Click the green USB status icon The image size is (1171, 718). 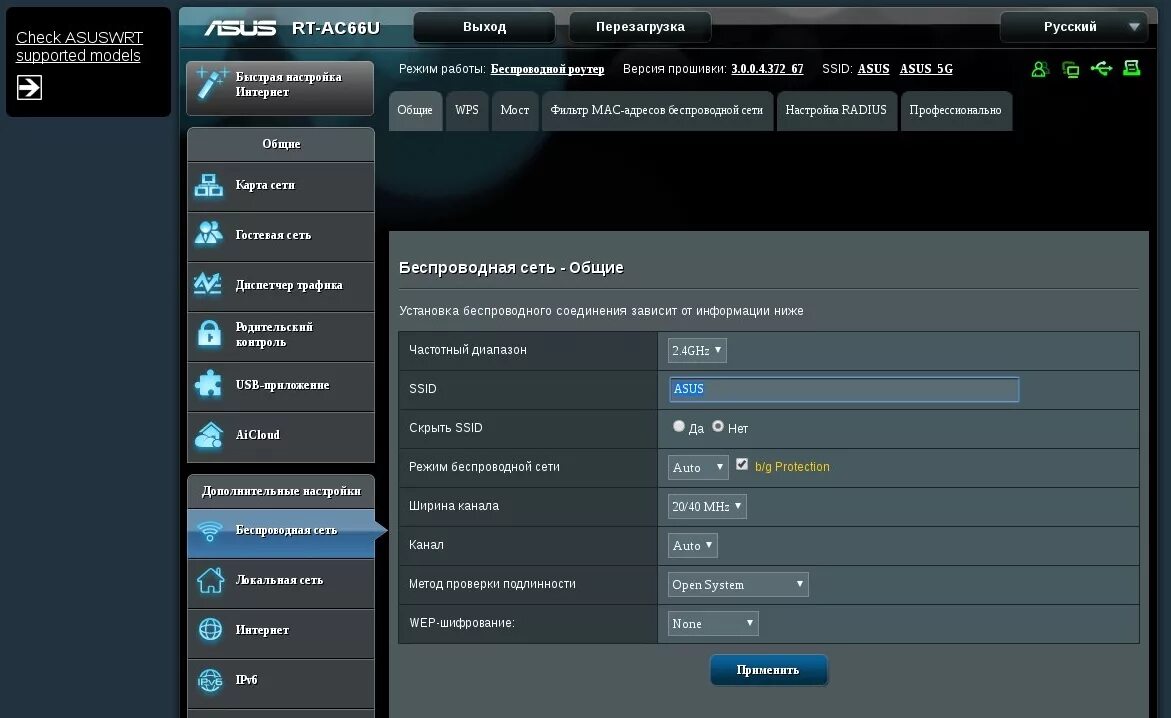tap(1101, 69)
